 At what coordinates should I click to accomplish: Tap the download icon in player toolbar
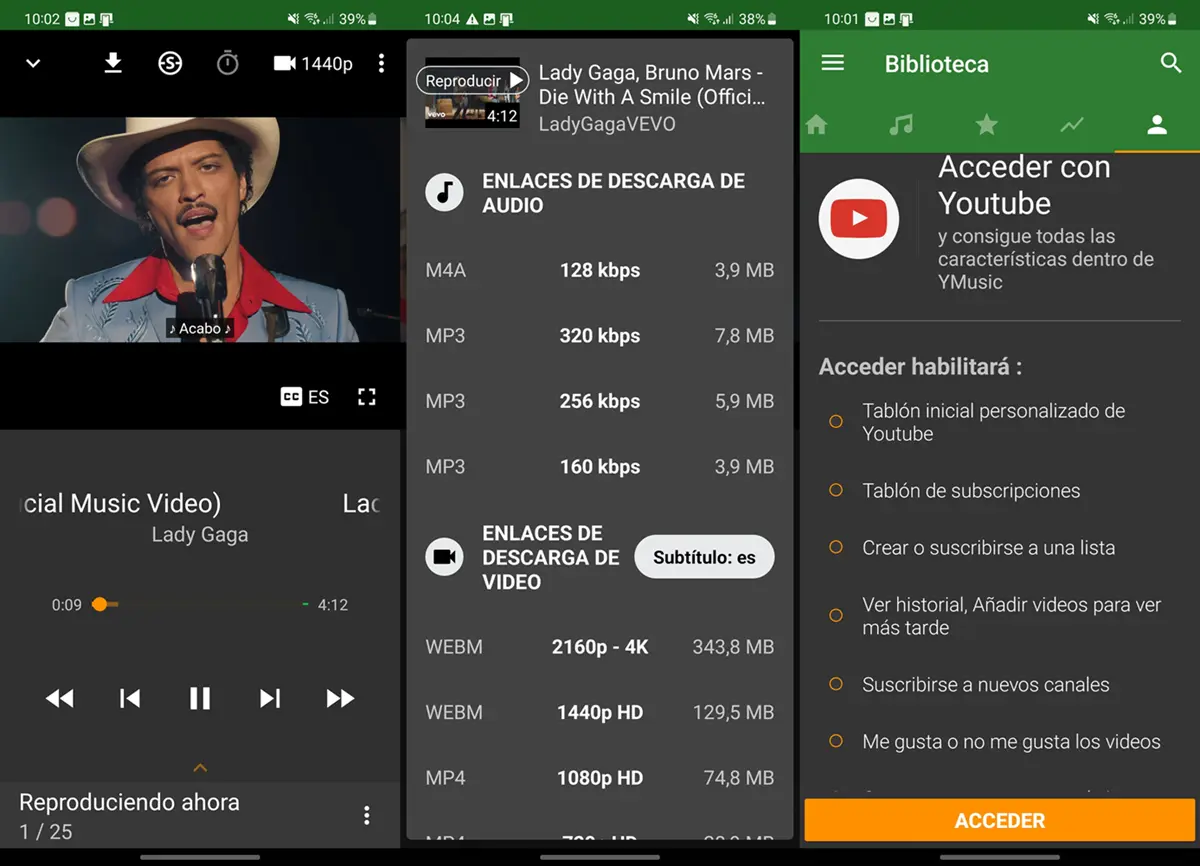113,63
